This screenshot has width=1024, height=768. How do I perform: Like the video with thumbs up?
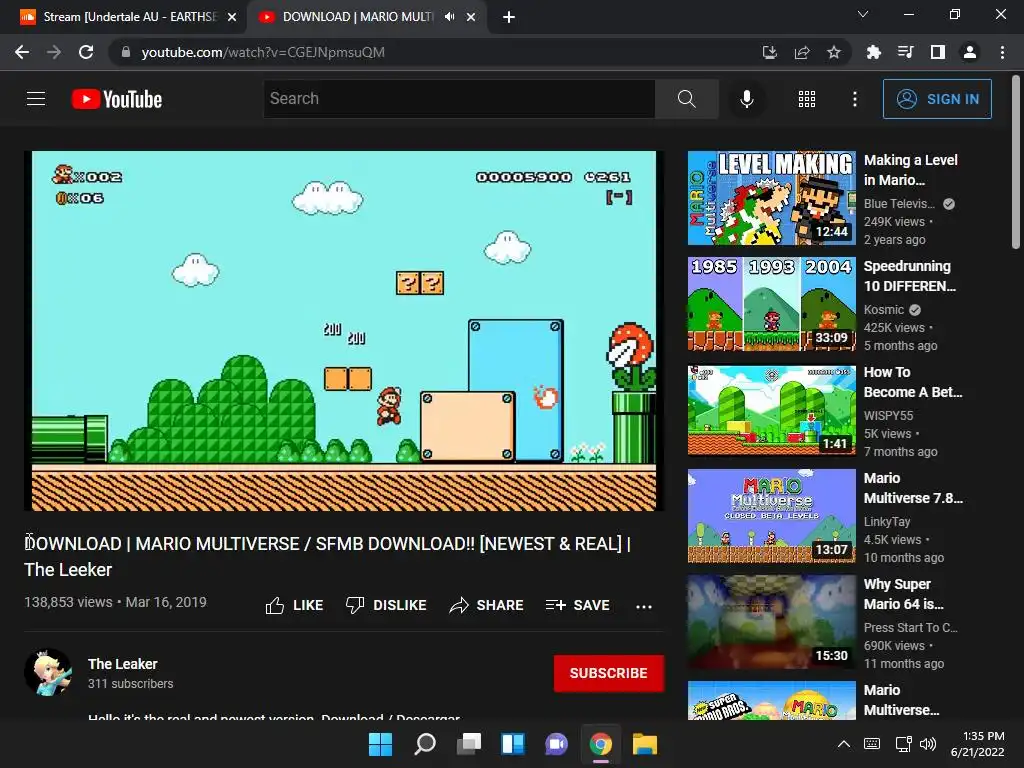(x=295, y=605)
